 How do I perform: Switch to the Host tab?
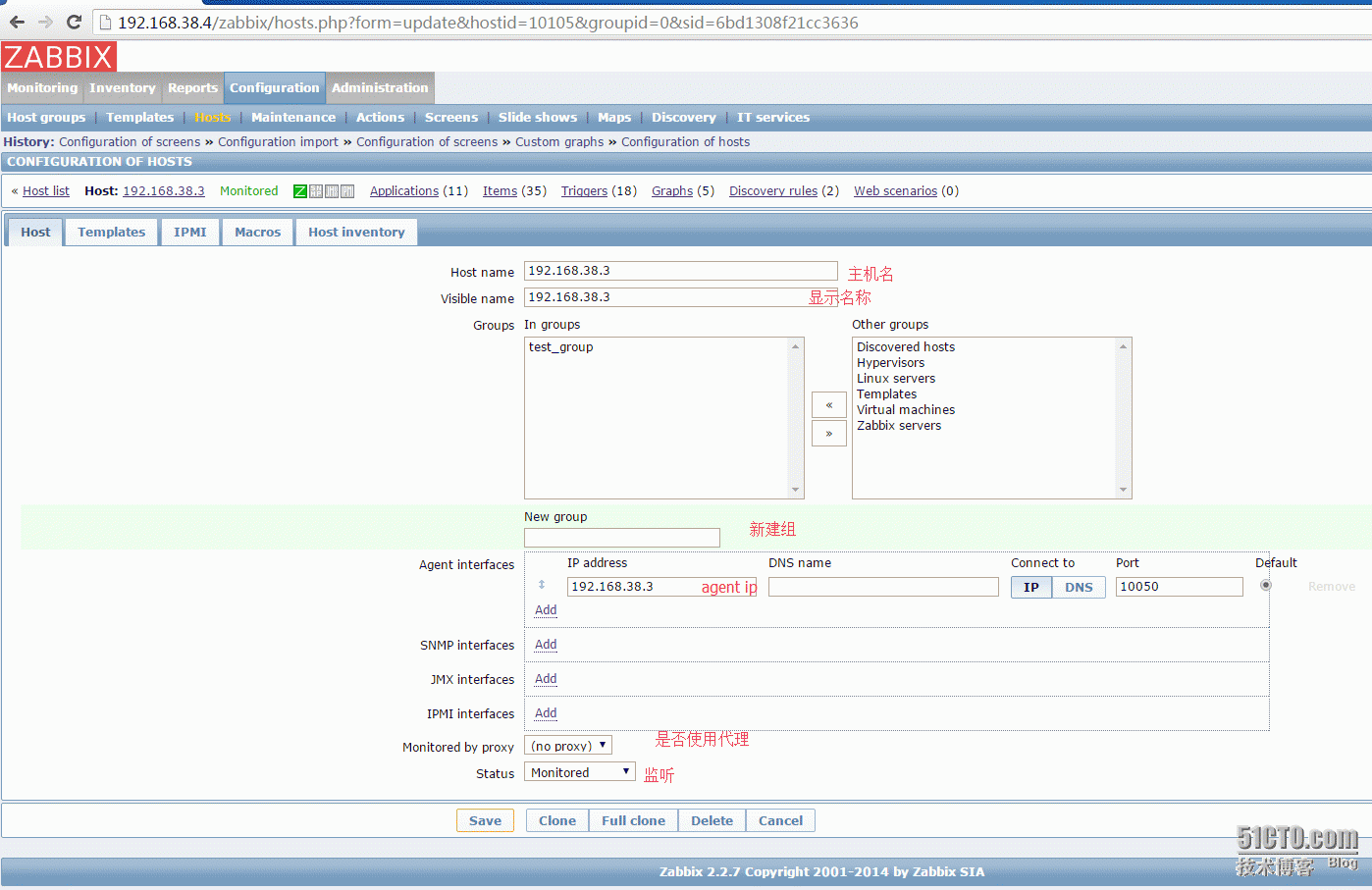coord(35,232)
